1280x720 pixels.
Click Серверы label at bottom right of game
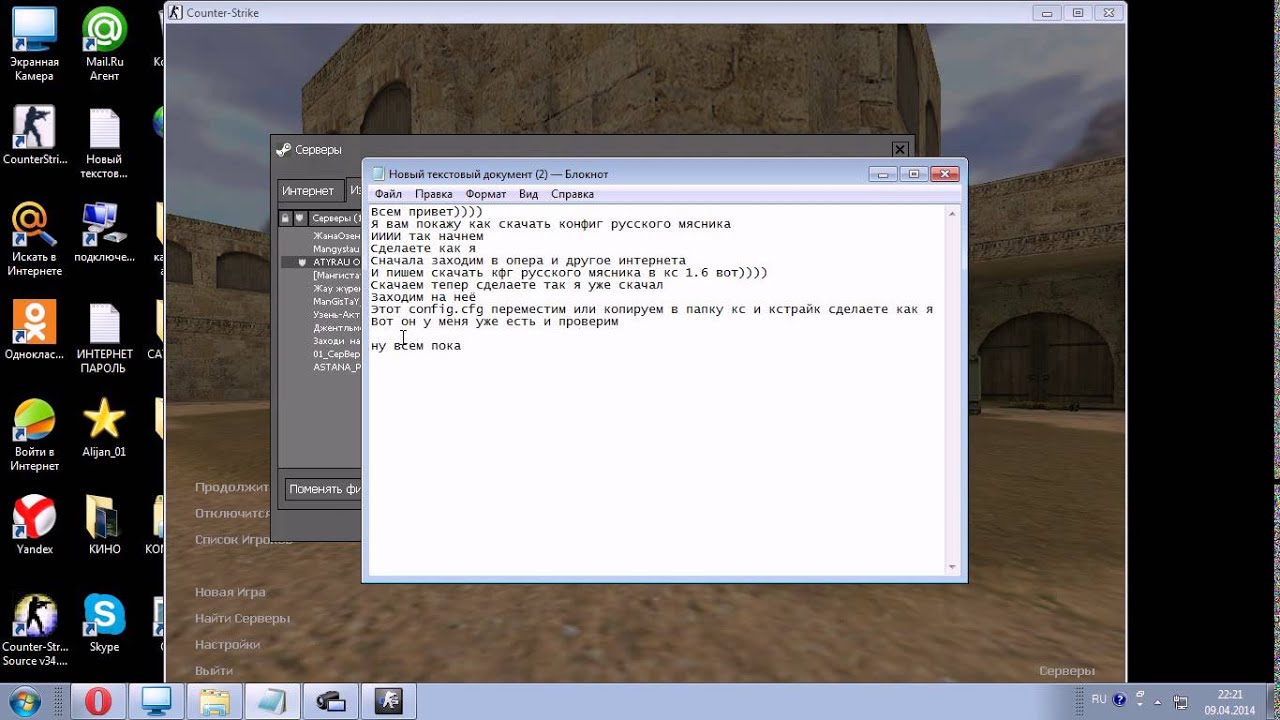1067,670
